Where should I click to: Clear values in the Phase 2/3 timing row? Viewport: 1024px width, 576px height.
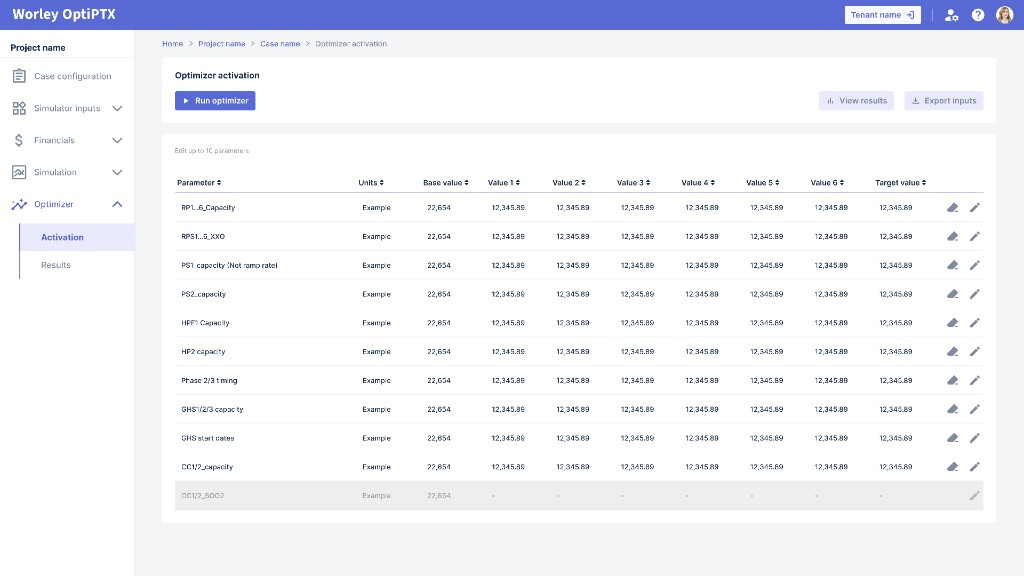point(952,380)
